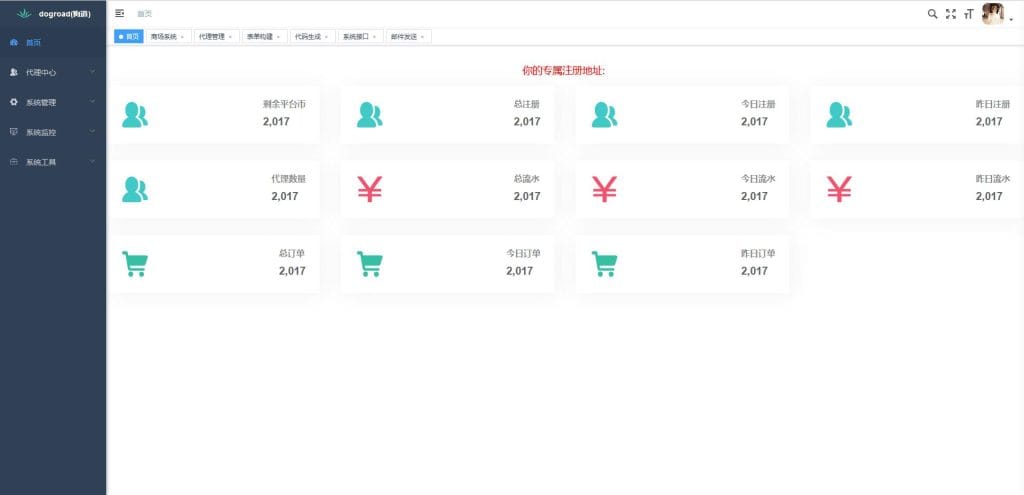Screen dimensions: 1024x495
Task: Click the search magnifier icon
Action: coord(932,14)
